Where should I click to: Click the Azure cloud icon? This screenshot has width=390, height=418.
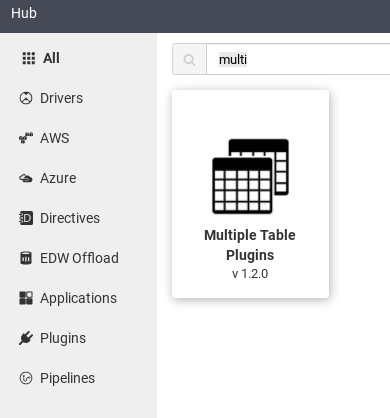tap(26, 178)
